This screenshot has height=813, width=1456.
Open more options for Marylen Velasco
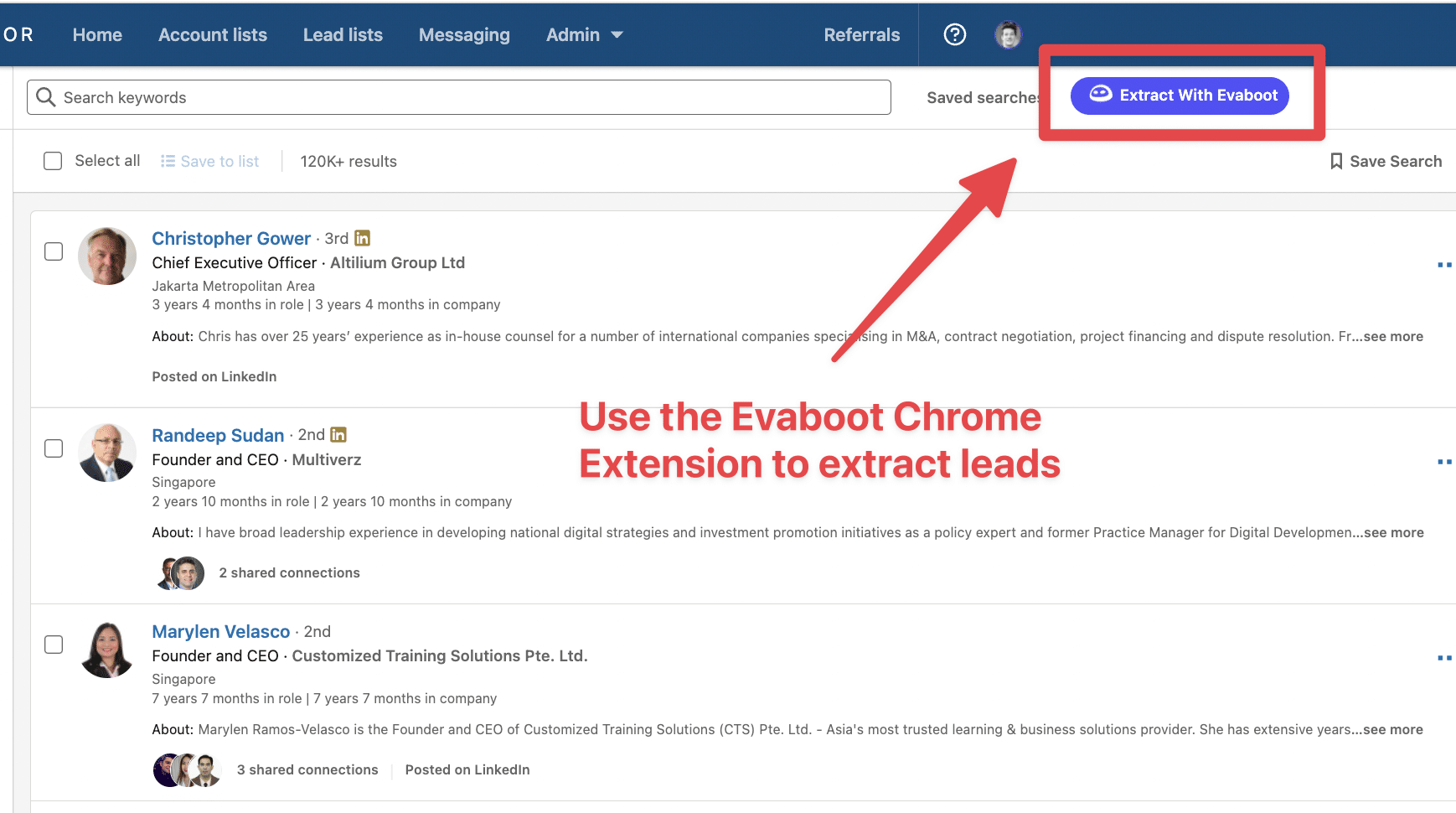point(1443,658)
